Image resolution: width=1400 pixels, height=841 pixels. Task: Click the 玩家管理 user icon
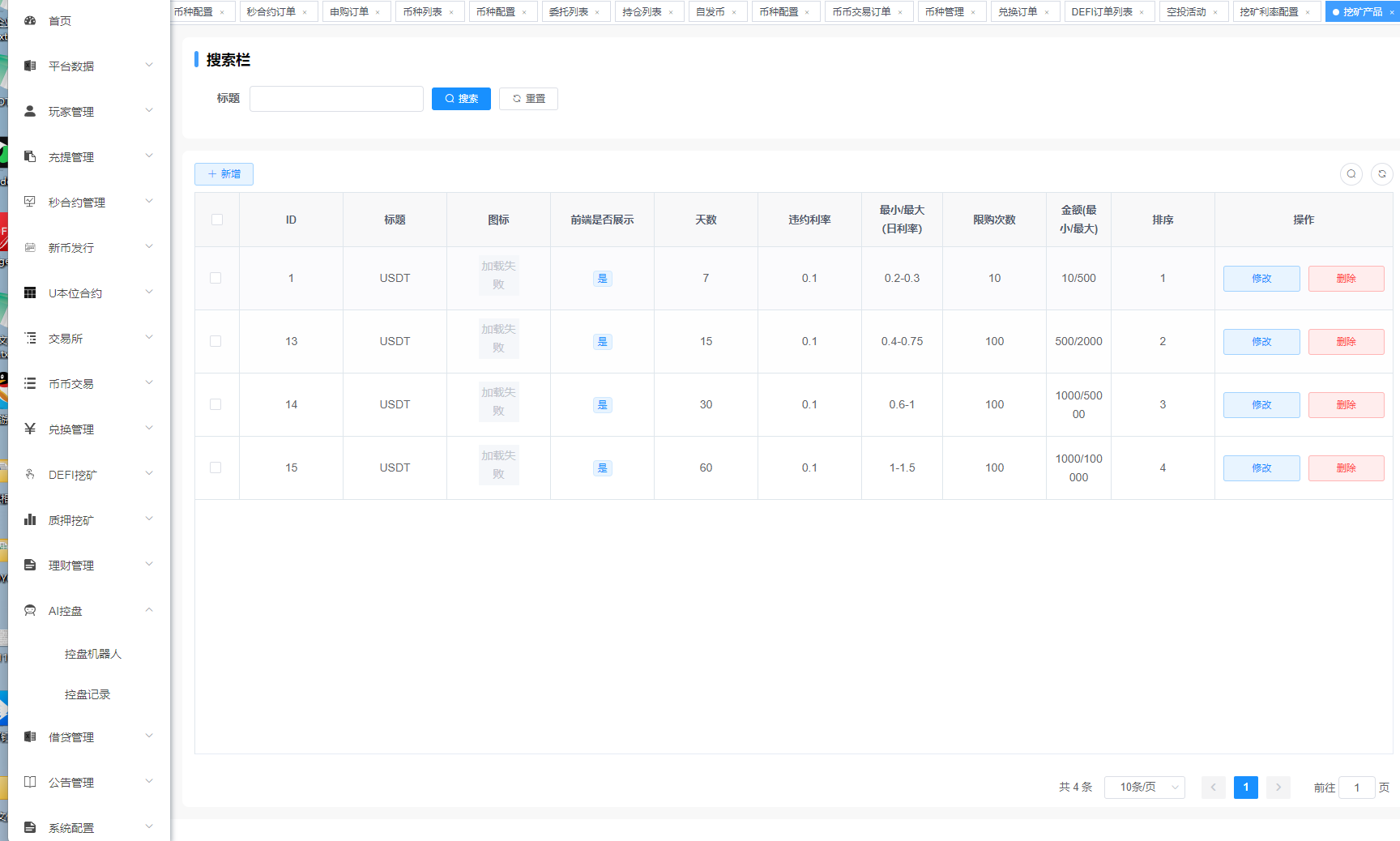pyautogui.click(x=30, y=111)
